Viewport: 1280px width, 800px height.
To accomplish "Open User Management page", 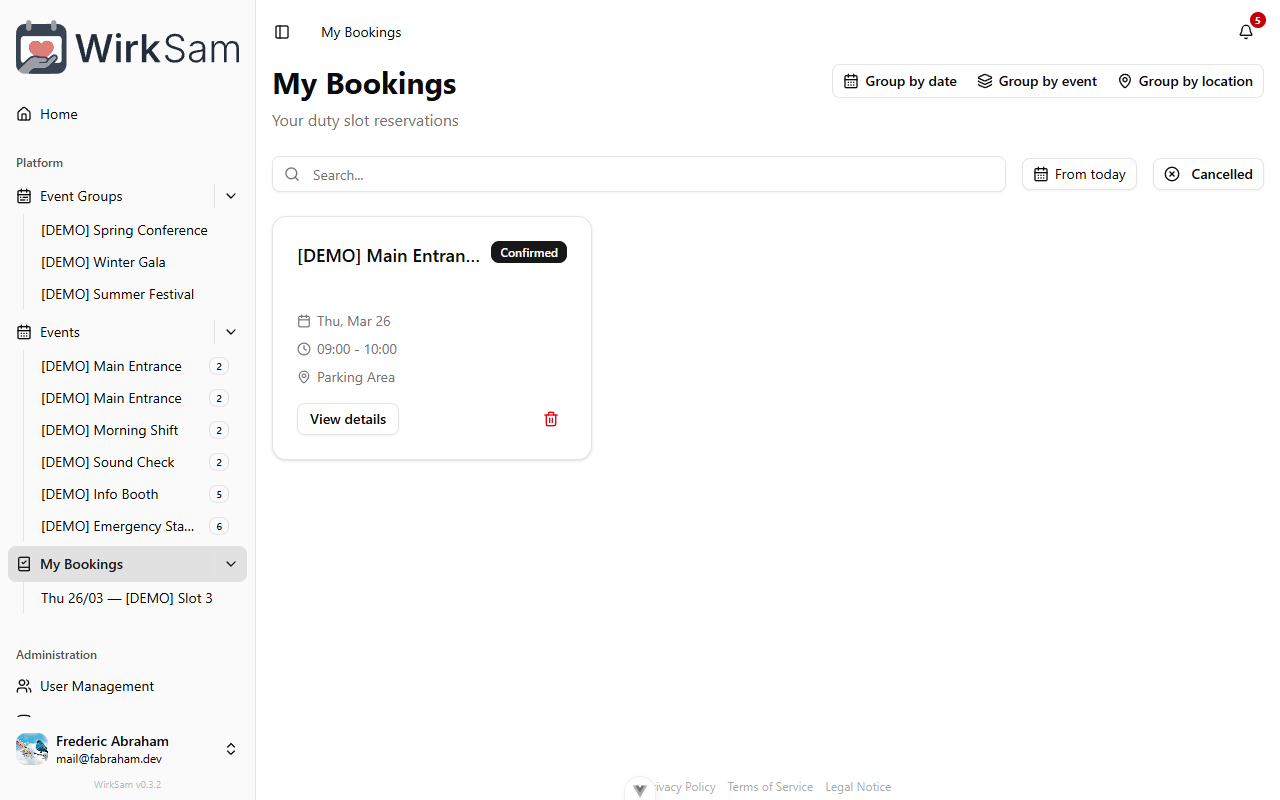I will (127, 686).
